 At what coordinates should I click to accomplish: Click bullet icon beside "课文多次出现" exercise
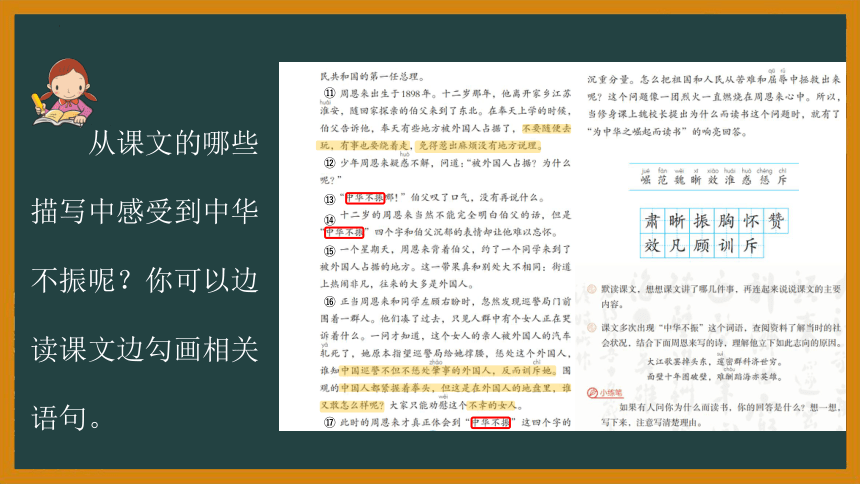(x=592, y=328)
